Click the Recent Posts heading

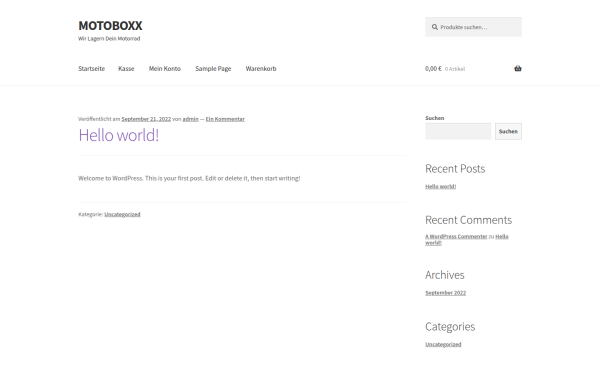point(455,169)
